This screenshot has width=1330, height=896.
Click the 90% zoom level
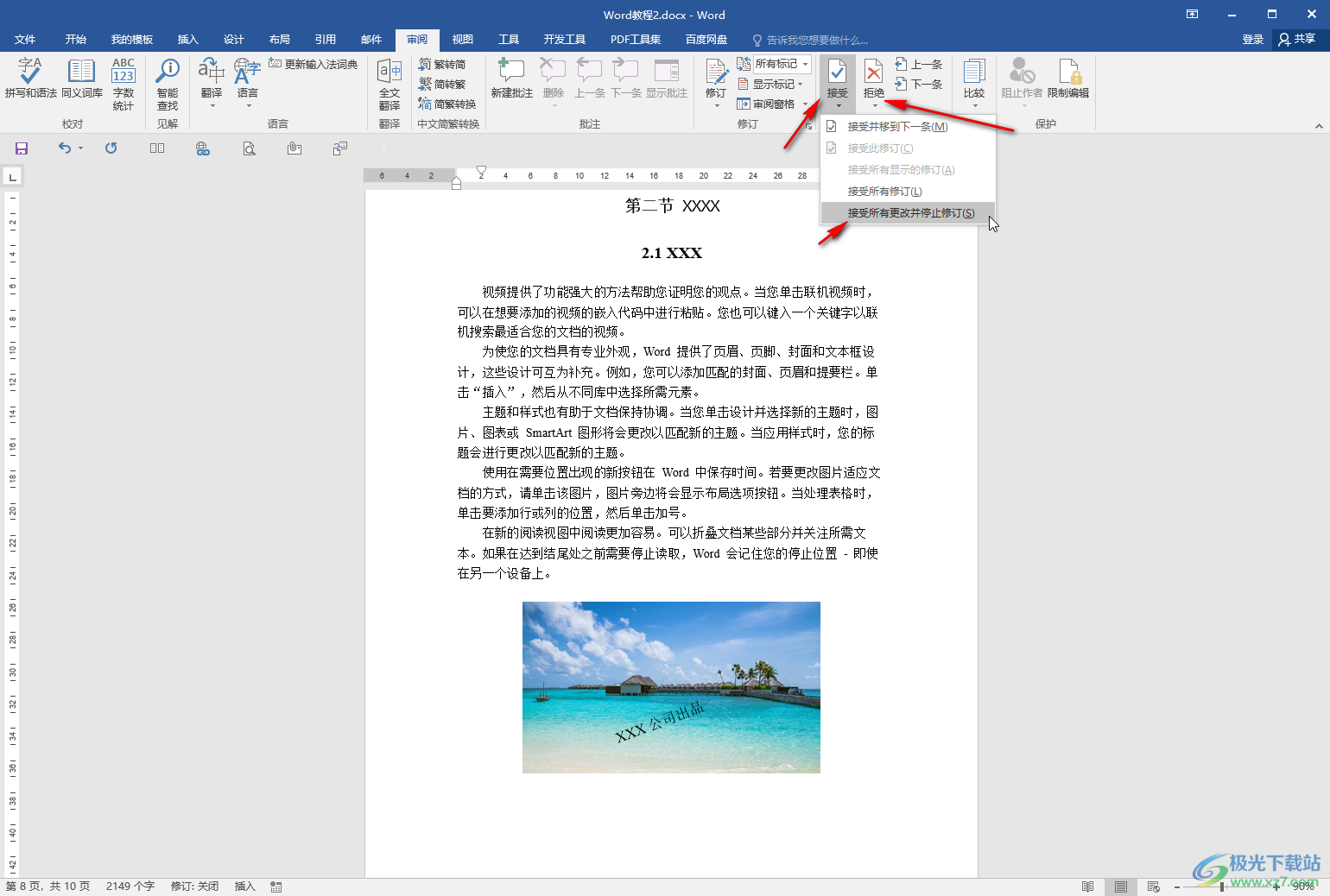pyautogui.click(x=1303, y=887)
